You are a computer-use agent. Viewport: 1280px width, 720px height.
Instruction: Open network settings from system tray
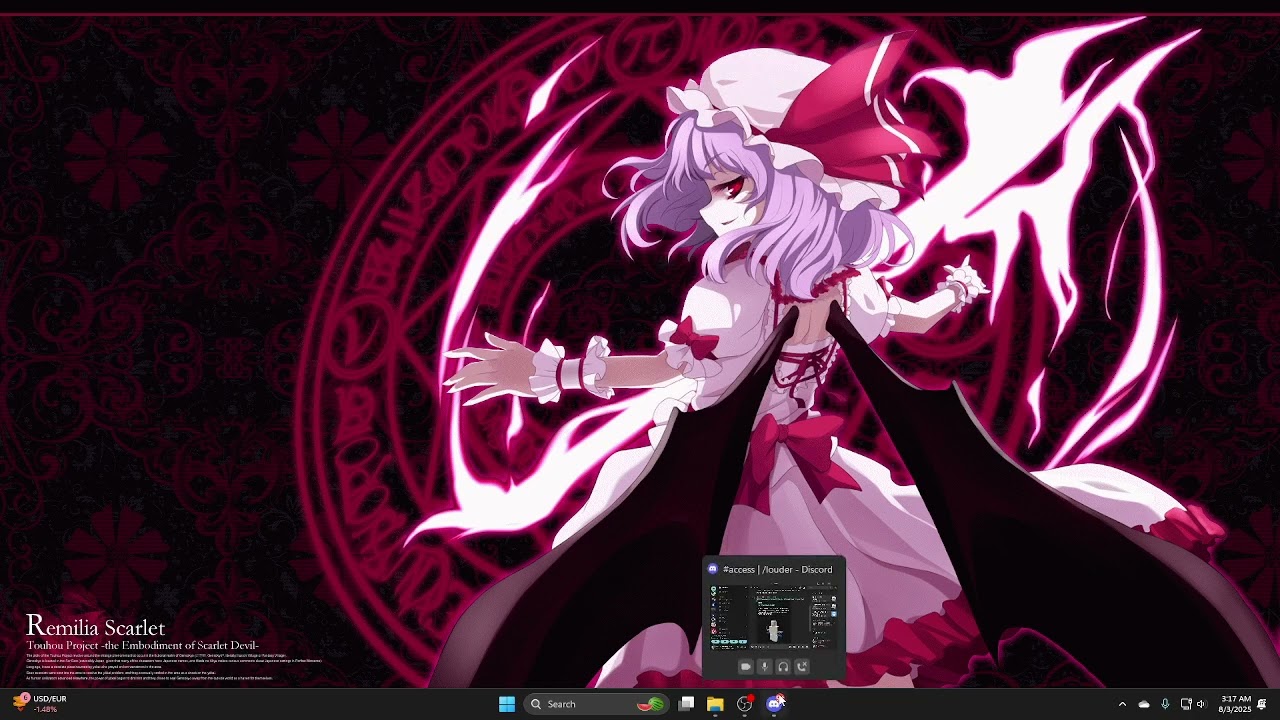(1186, 704)
